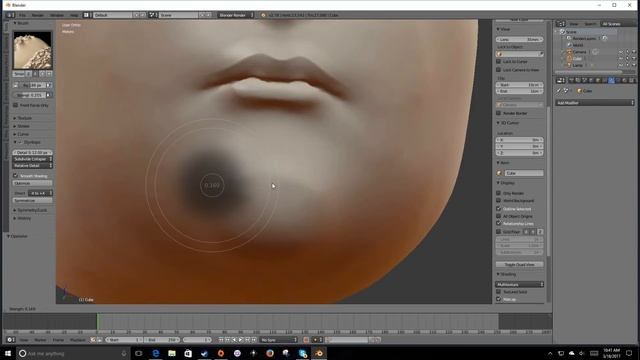
Task: Open the Help menu
Action: [74, 15]
